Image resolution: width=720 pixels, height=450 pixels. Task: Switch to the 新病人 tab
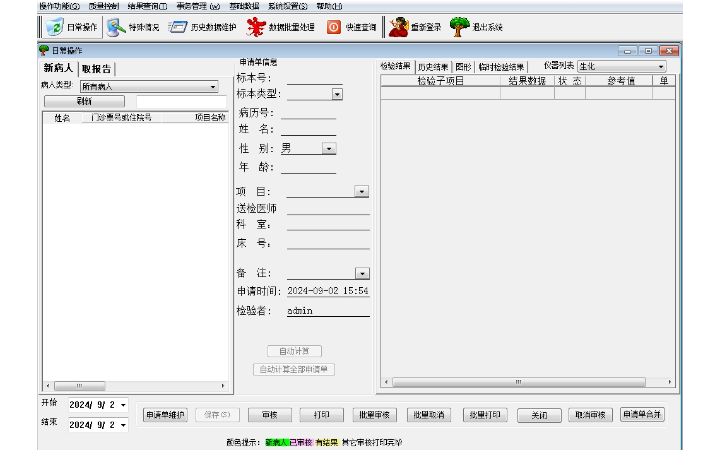tap(58, 68)
